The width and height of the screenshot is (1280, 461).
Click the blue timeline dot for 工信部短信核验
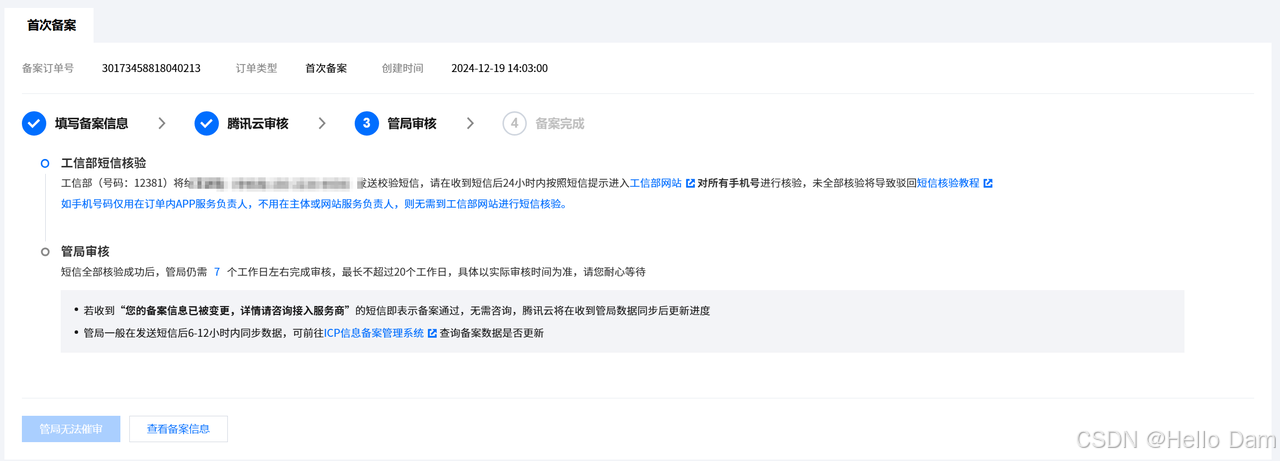[x=45, y=163]
